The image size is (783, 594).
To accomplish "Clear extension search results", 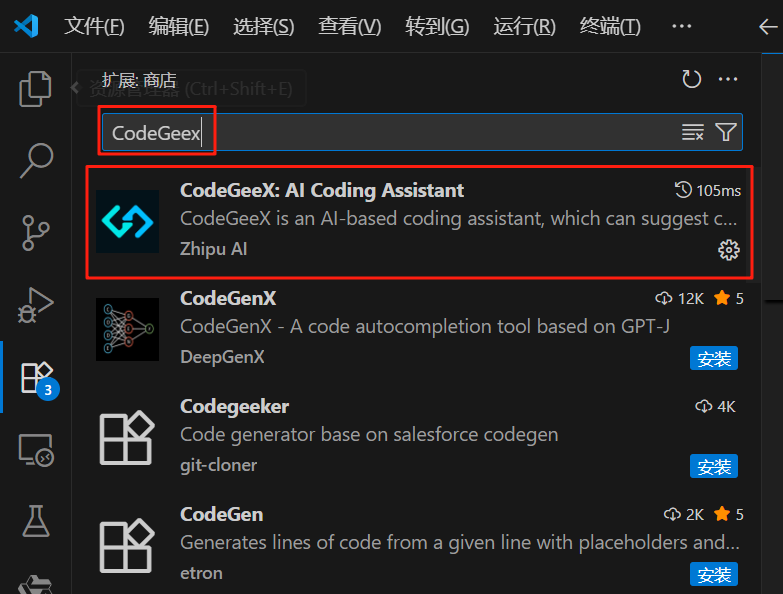I will pos(693,132).
